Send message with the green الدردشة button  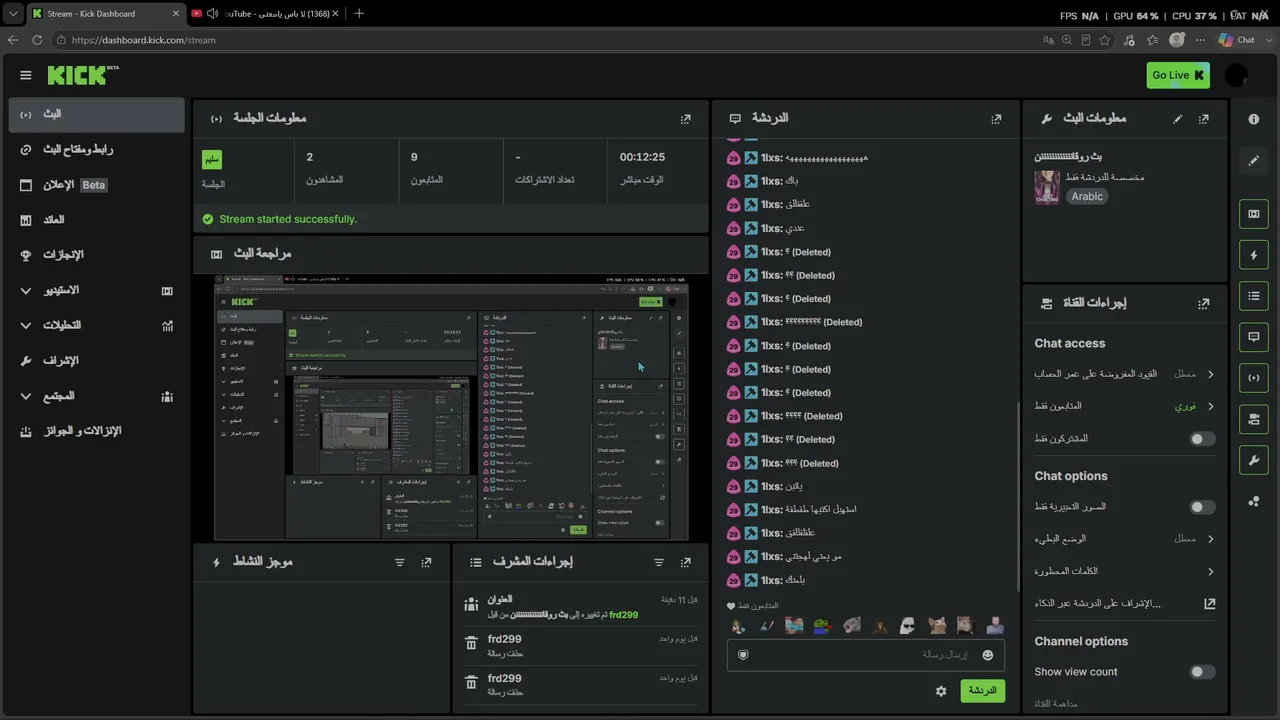coord(982,691)
